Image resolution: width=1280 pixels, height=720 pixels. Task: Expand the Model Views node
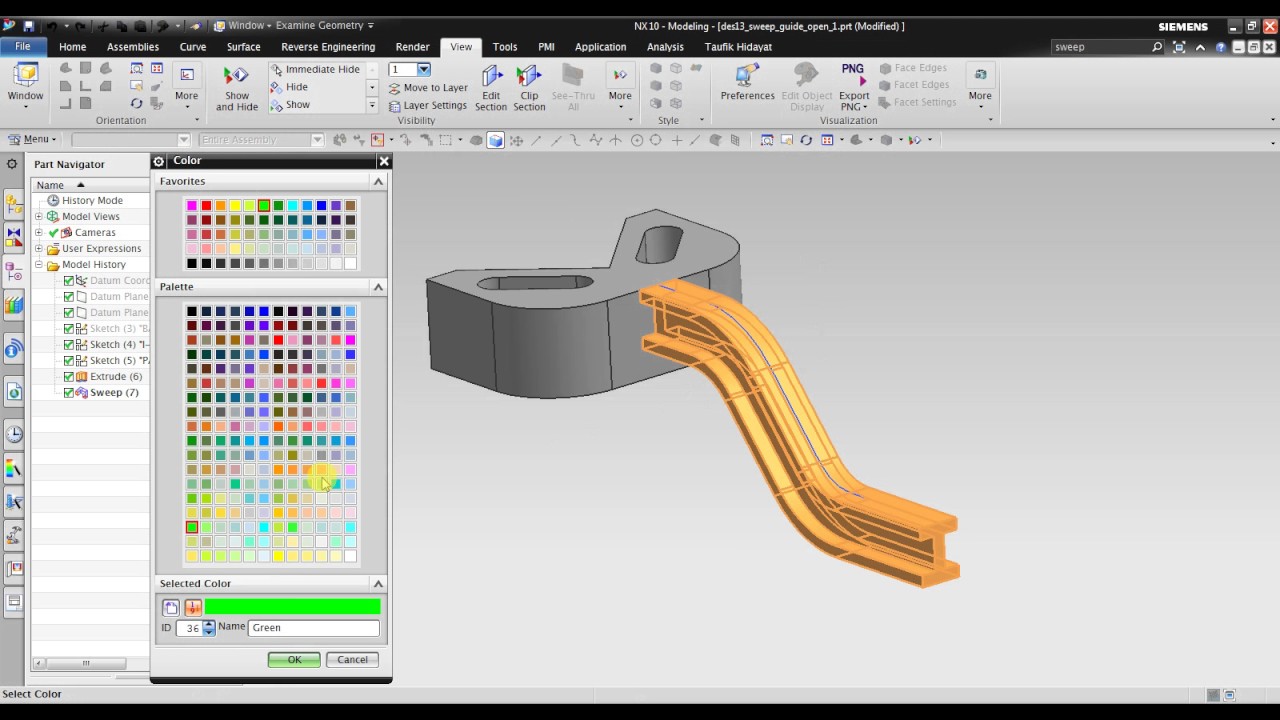tap(39, 217)
